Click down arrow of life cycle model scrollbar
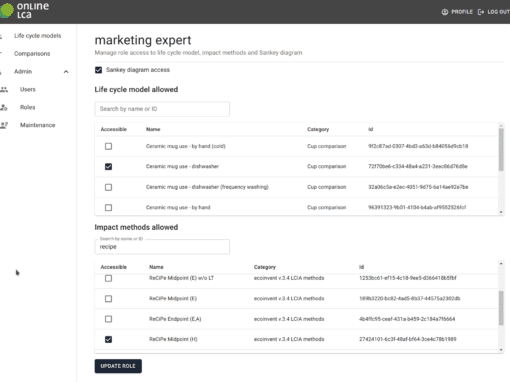The image size is (510, 382). [501, 212]
